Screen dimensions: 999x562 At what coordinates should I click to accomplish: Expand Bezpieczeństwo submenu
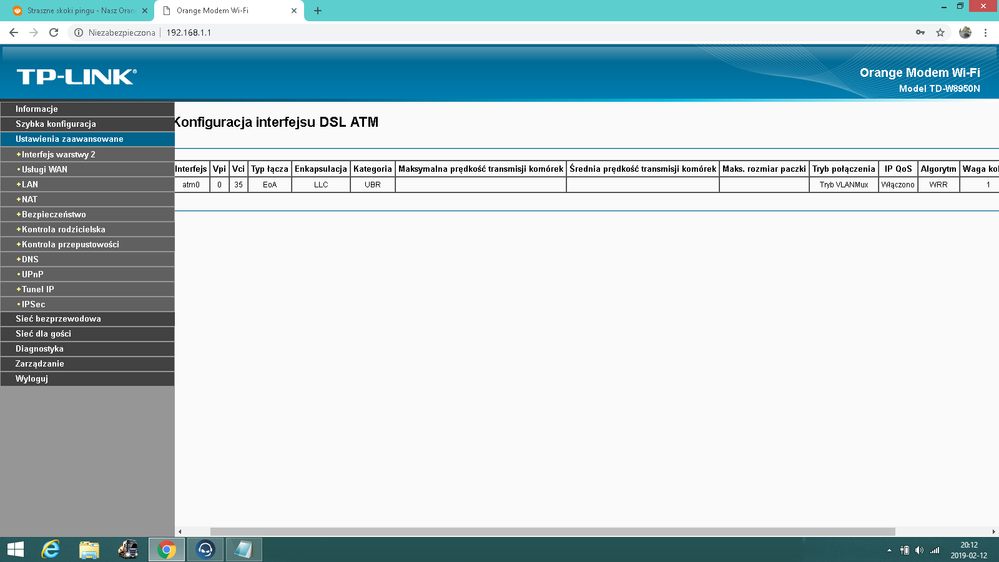(x=87, y=214)
